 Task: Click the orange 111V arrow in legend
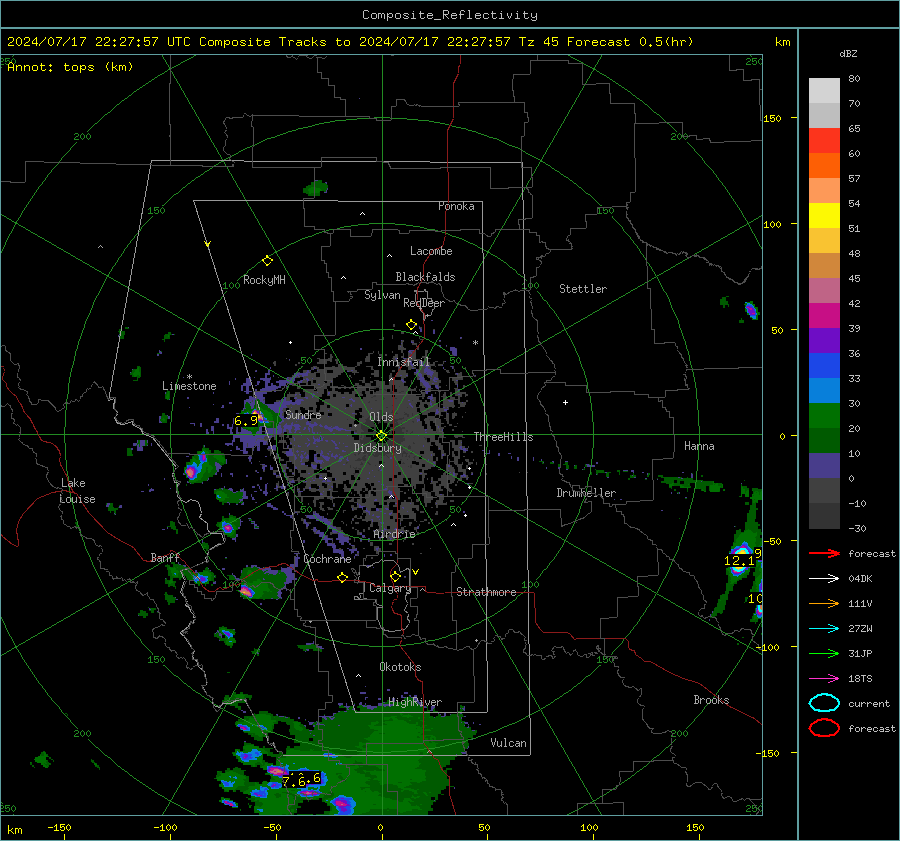[x=824, y=603]
